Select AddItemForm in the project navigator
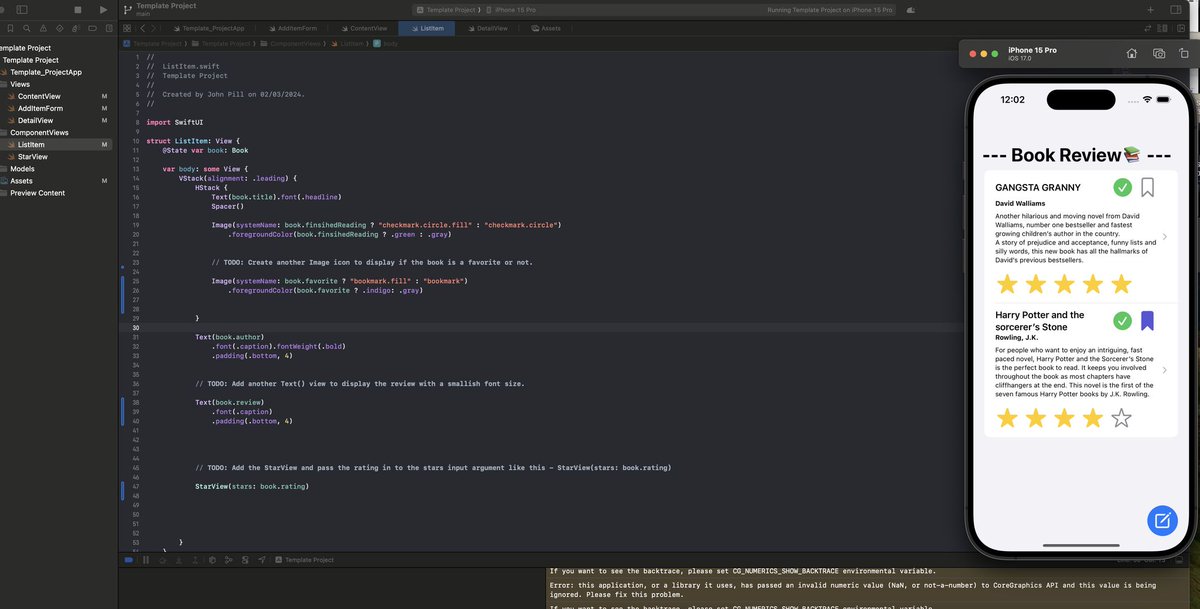Image resolution: width=1200 pixels, height=609 pixels. tap(40, 108)
